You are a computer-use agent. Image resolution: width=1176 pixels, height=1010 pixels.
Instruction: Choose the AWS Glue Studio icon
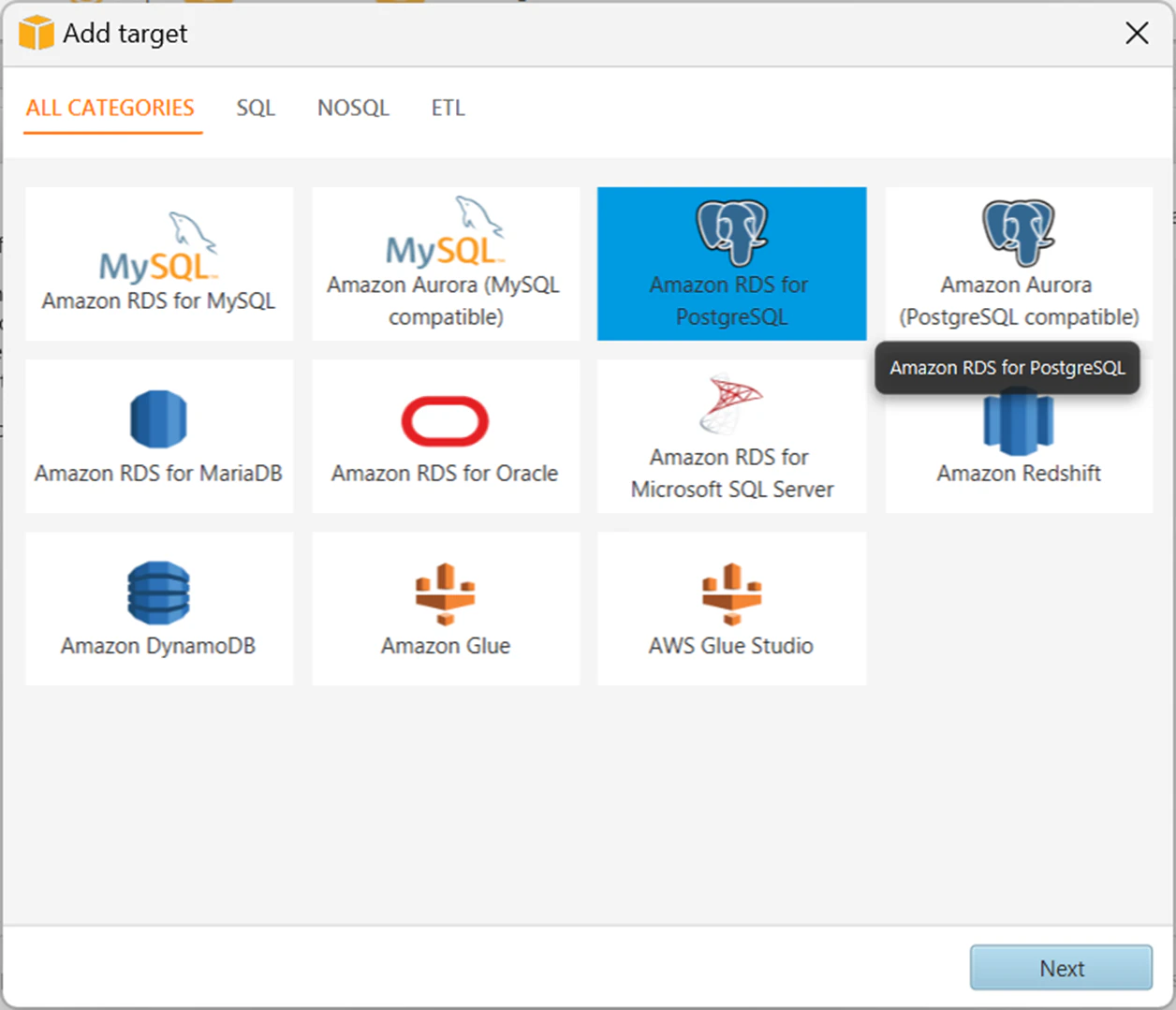coord(732,593)
